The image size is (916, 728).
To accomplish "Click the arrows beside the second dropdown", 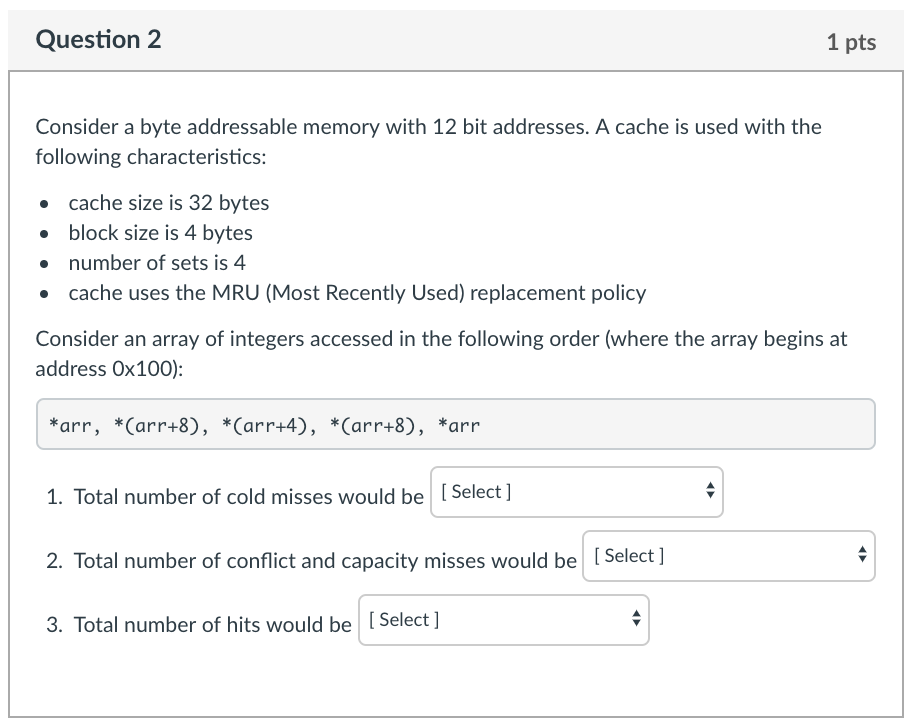I will [x=860, y=555].
